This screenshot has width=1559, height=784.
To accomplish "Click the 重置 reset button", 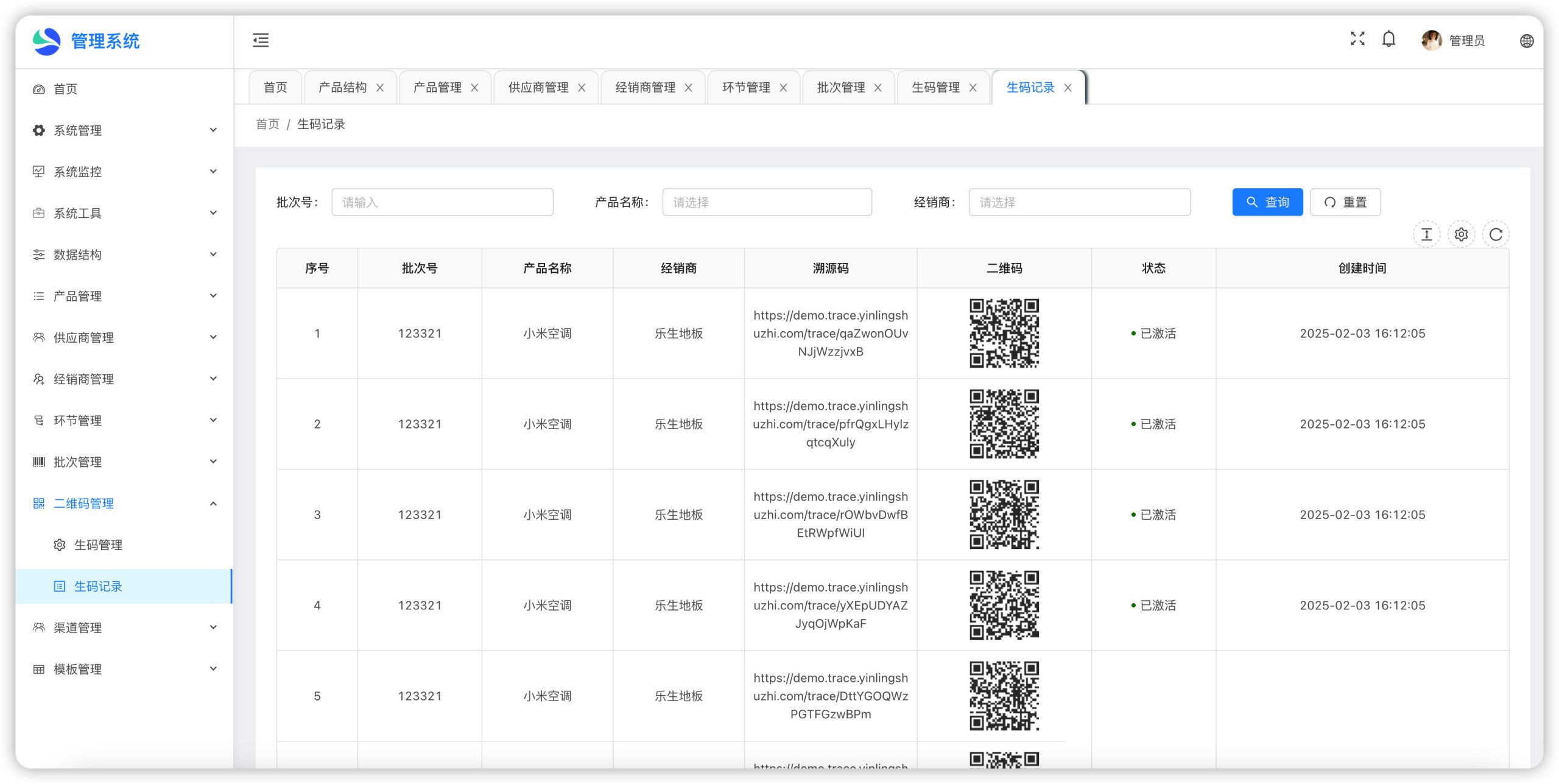I will click(1345, 202).
